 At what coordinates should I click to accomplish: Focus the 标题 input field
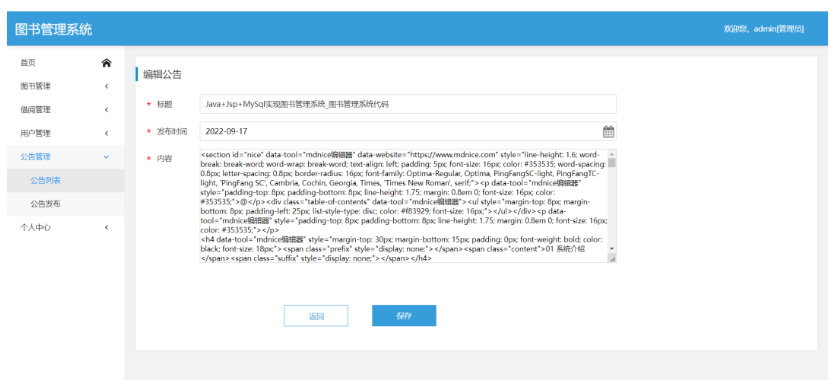[x=408, y=105]
